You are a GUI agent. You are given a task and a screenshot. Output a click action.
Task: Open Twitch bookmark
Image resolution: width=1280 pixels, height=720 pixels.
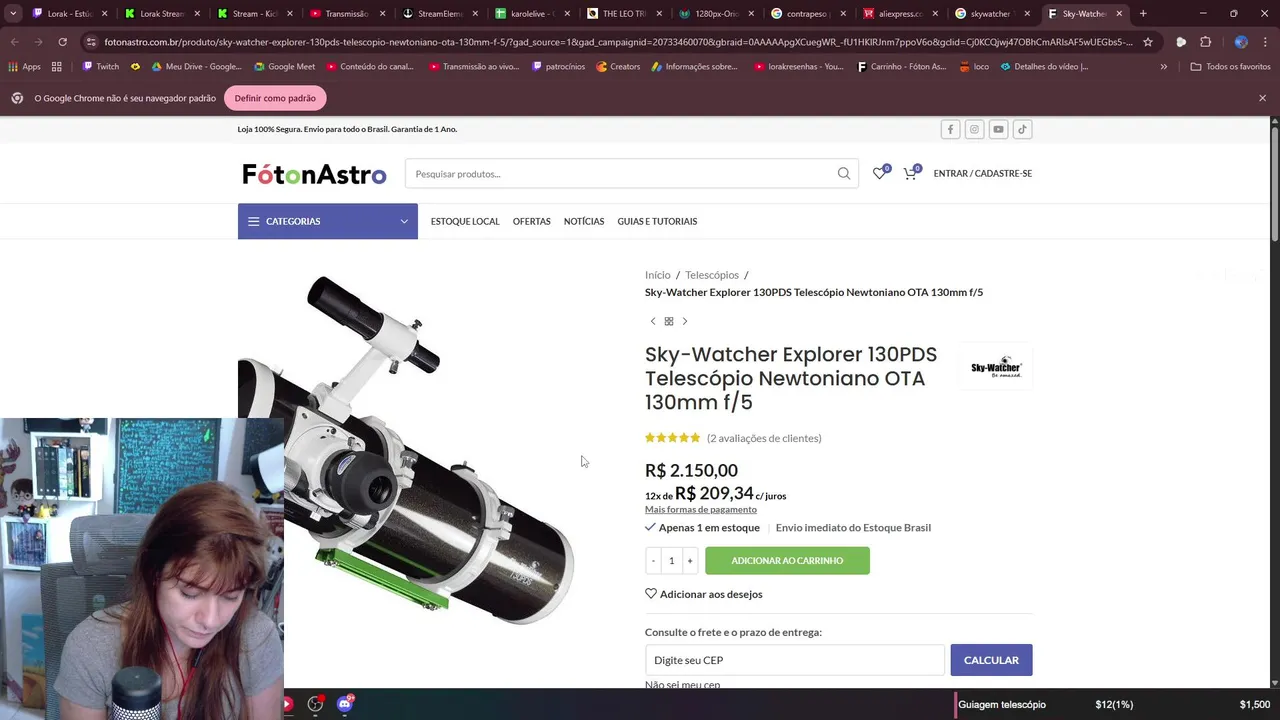(x=100, y=67)
